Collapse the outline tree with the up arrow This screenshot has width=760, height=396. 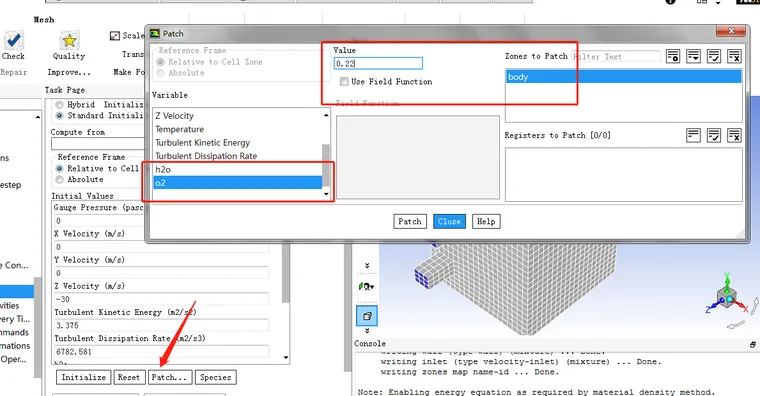pyautogui.click(x=38, y=117)
